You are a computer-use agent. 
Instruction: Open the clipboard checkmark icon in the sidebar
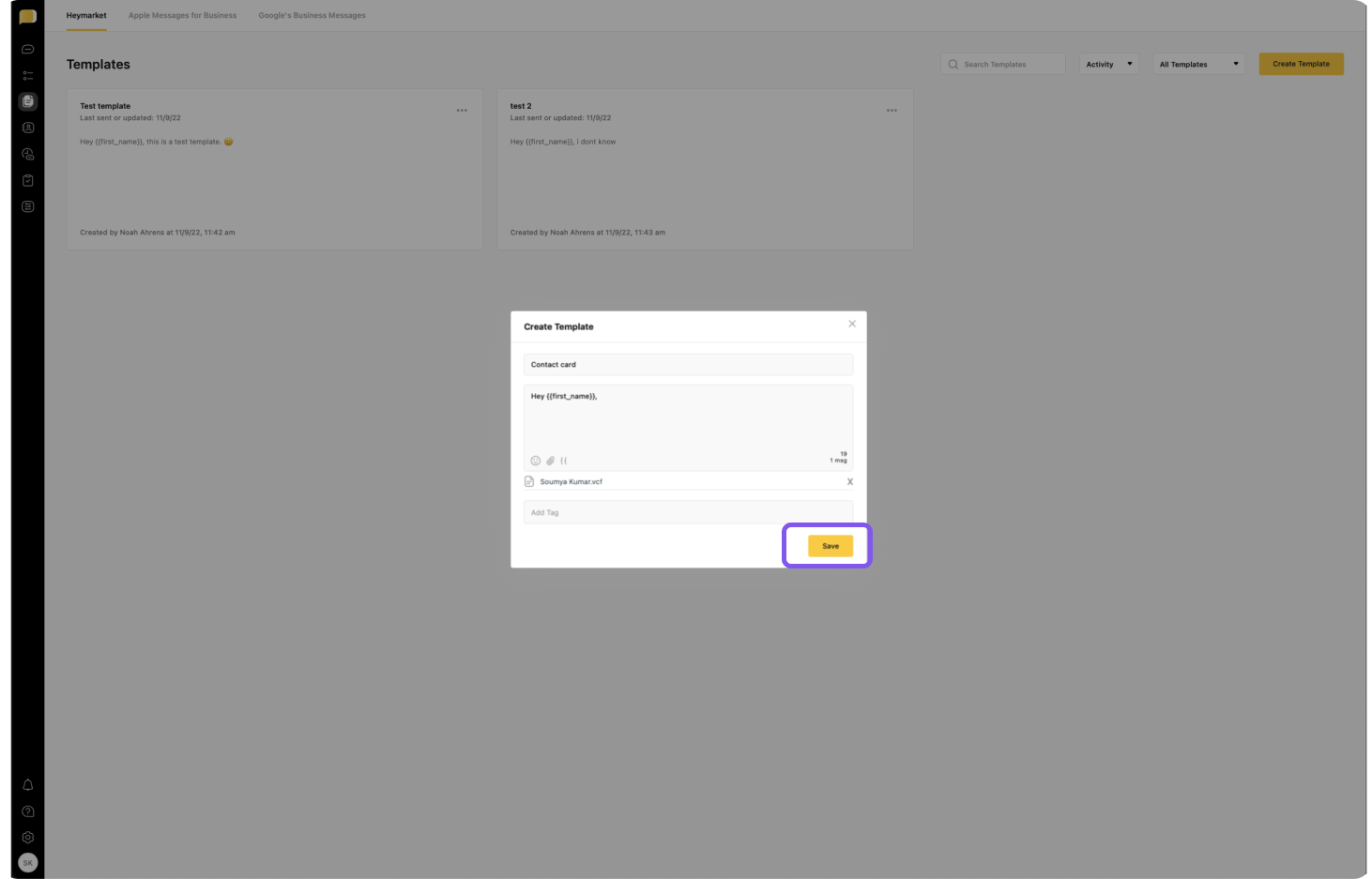pos(28,180)
